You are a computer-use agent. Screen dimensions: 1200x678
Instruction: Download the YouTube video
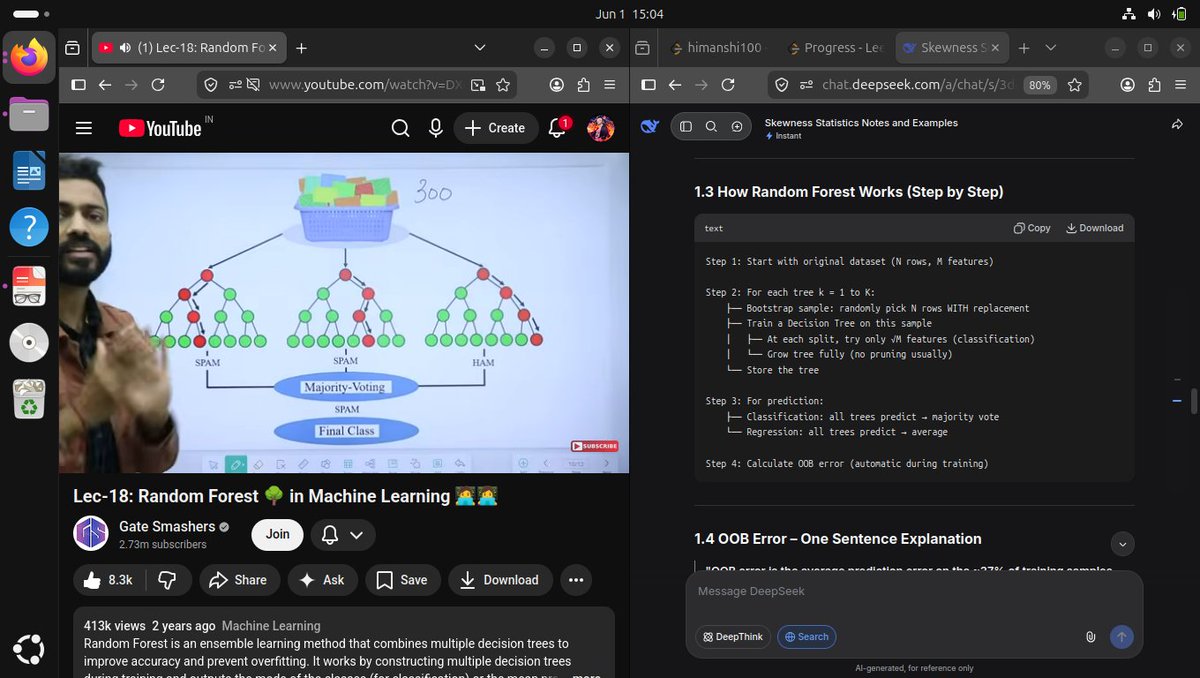tap(499, 580)
